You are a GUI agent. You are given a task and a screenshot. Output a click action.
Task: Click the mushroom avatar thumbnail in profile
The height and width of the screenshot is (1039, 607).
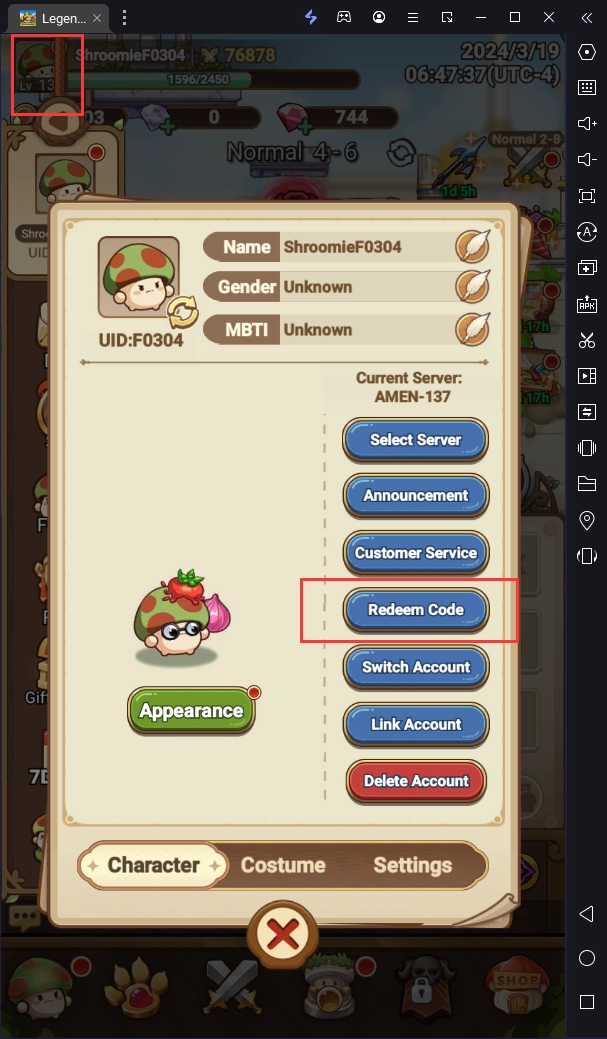138,277
